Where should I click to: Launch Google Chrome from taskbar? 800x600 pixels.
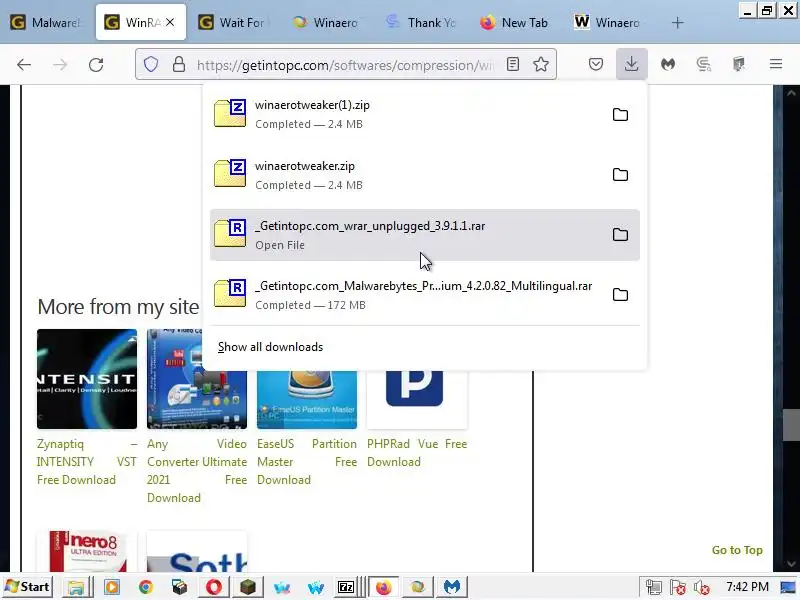click(x=146, y=587)
